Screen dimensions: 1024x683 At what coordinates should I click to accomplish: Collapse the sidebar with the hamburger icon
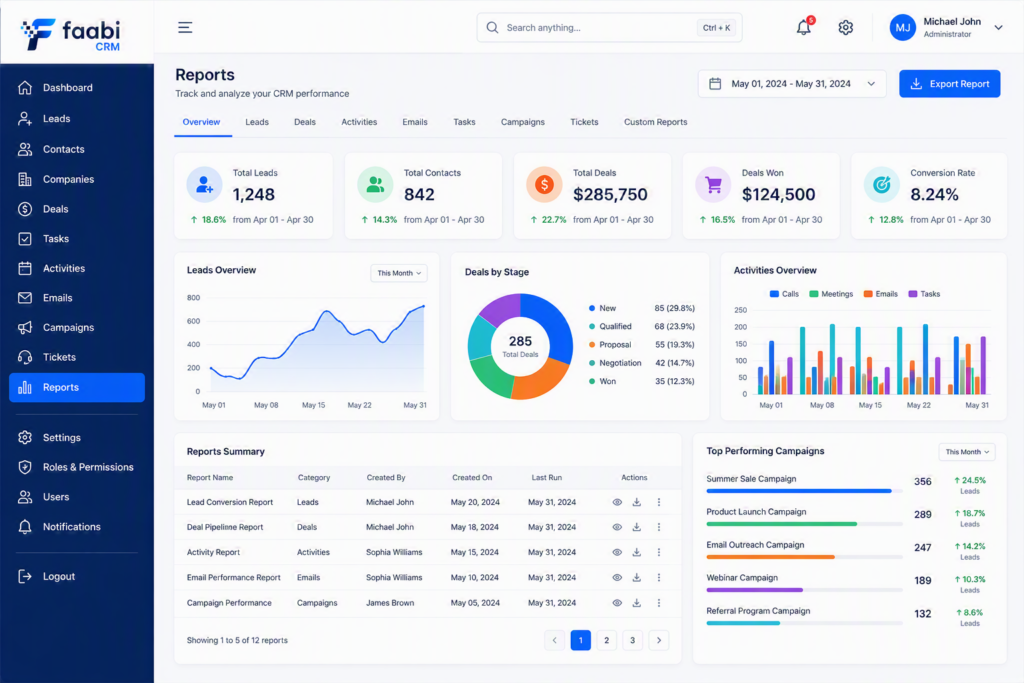(x=185, y=27)
